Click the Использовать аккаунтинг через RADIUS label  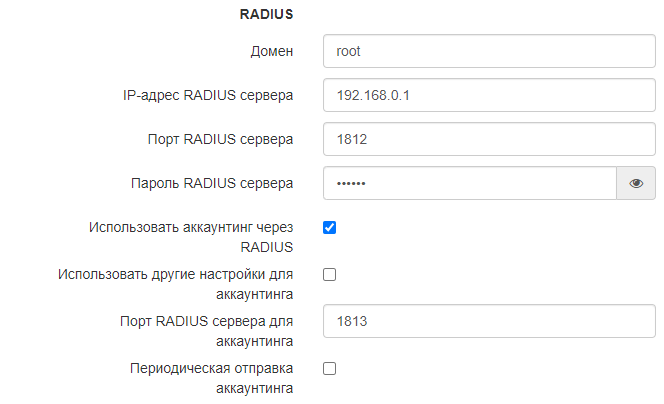point(191,237)
